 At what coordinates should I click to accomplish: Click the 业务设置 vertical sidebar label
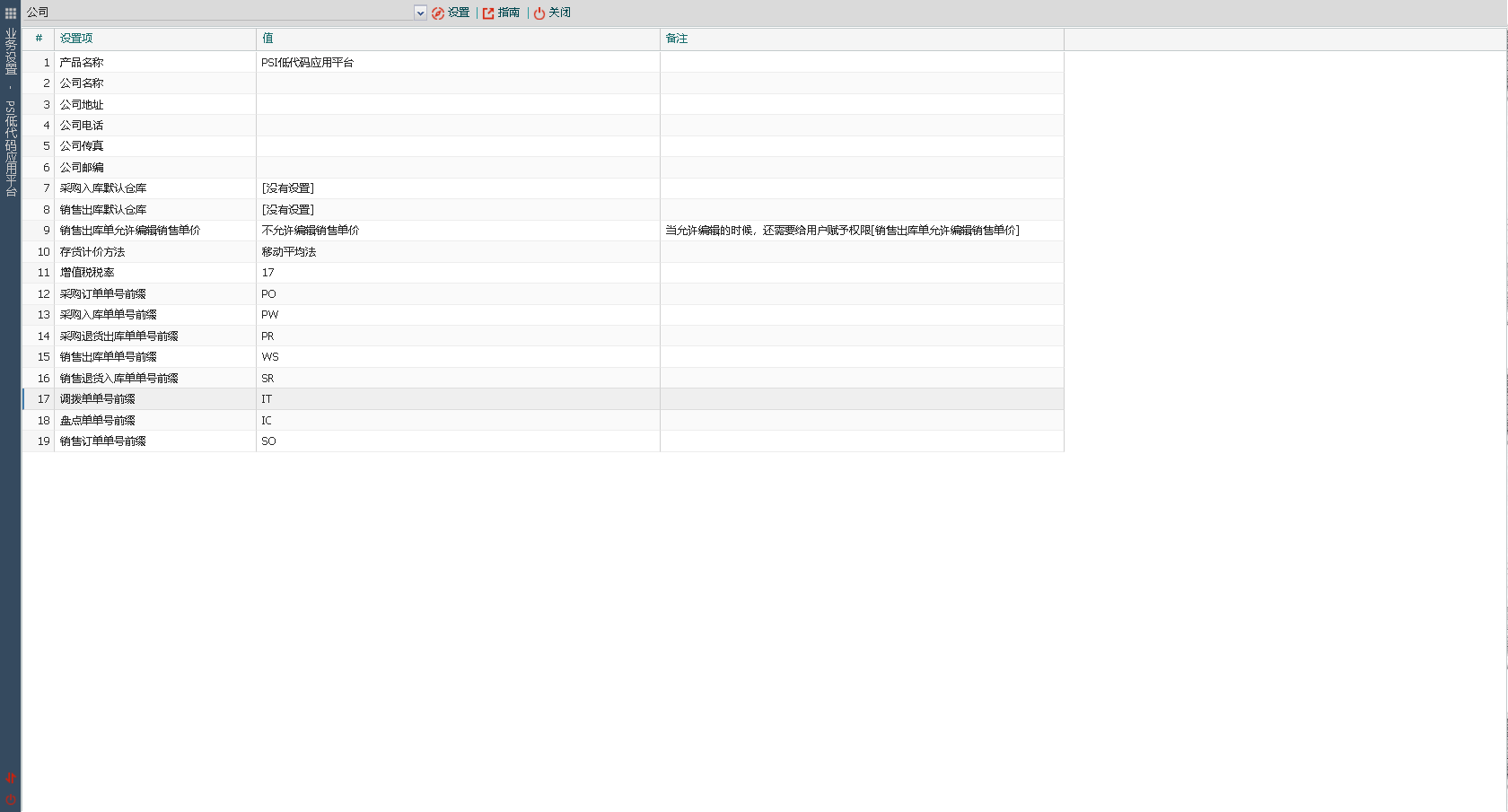[11, 52]
